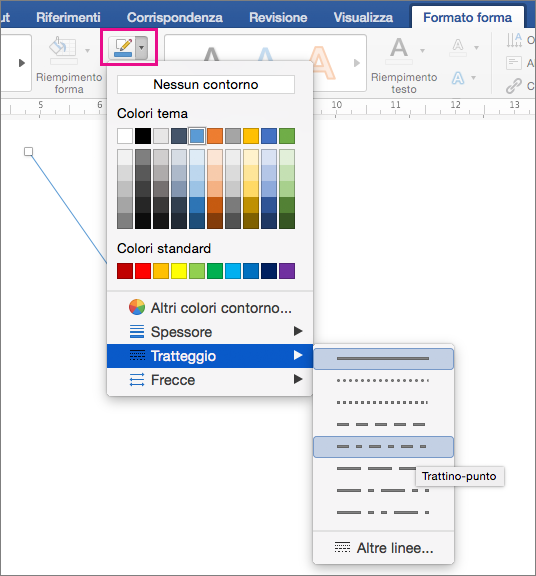
Task: Pick the light blue standard color
Action: 233,271
